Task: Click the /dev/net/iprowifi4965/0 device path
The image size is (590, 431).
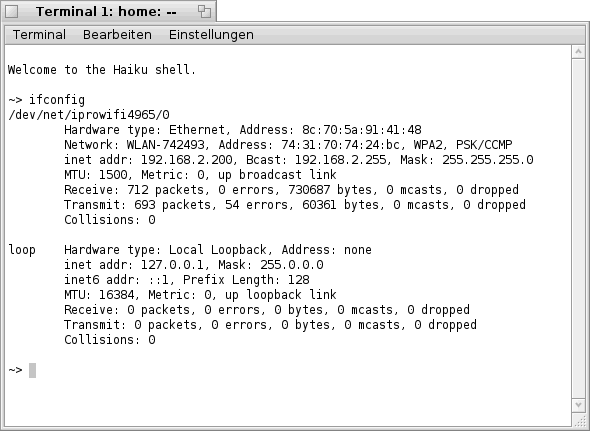Action: [x=89, y=114]
